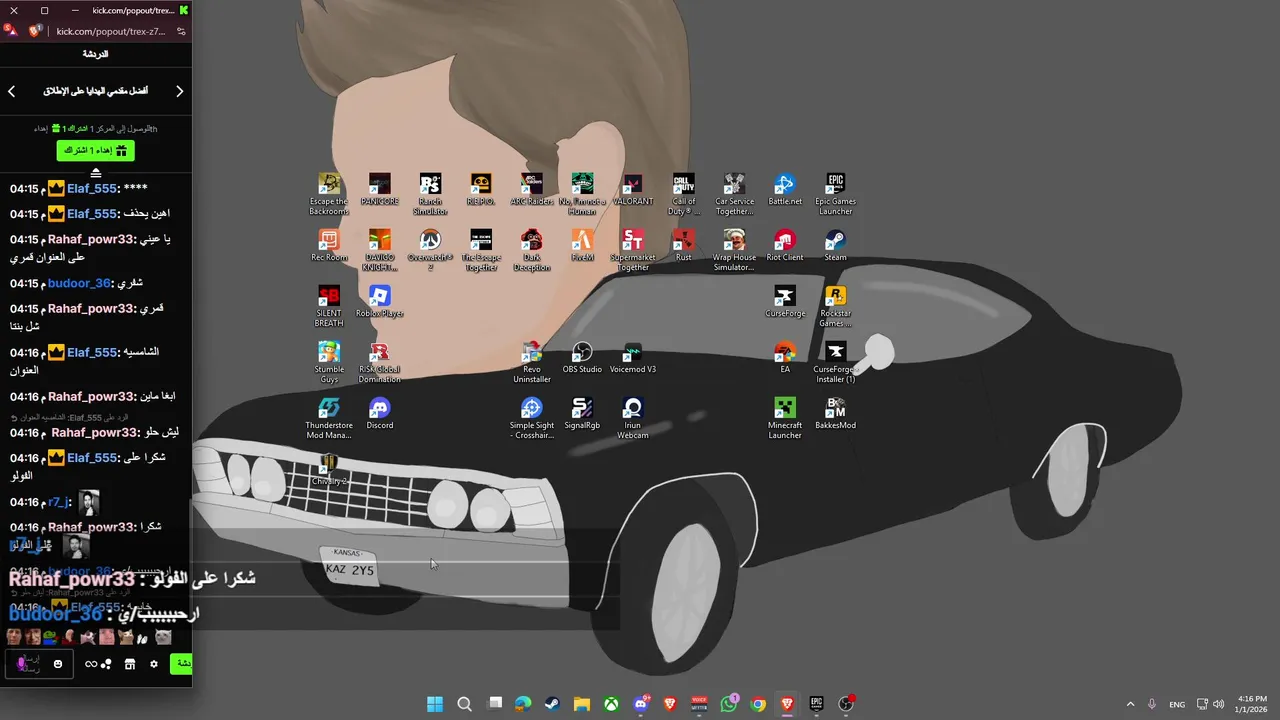Click the chat message input field

tap(38, 664)
